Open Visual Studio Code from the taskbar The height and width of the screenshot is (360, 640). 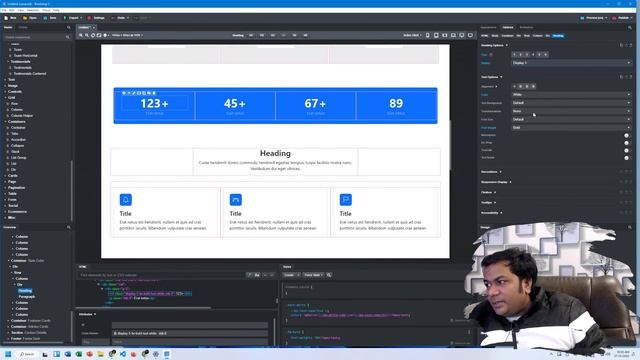[x=123, y=354]
